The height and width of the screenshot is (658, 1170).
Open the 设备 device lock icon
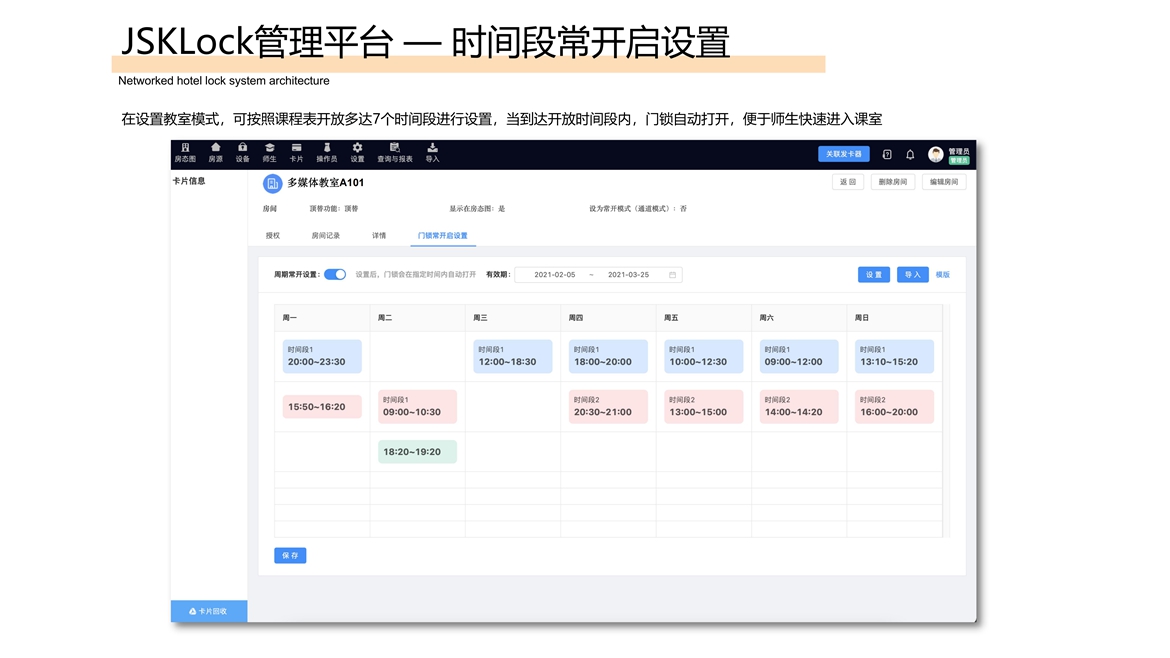[242, 148]
